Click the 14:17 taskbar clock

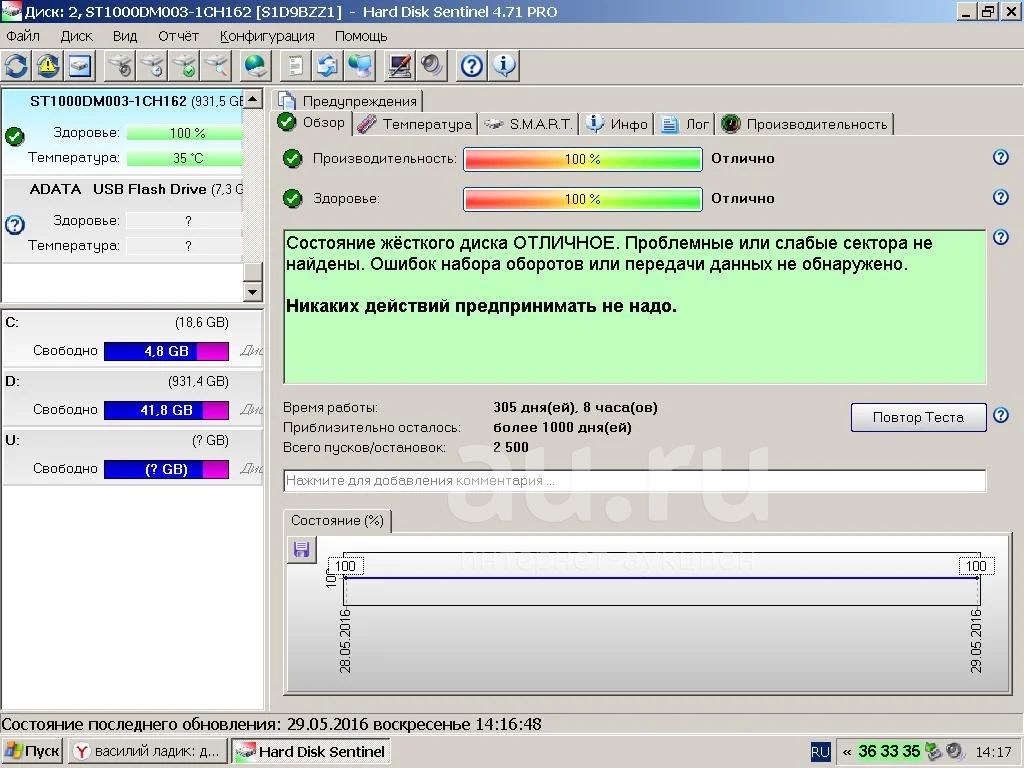point(993,752)
